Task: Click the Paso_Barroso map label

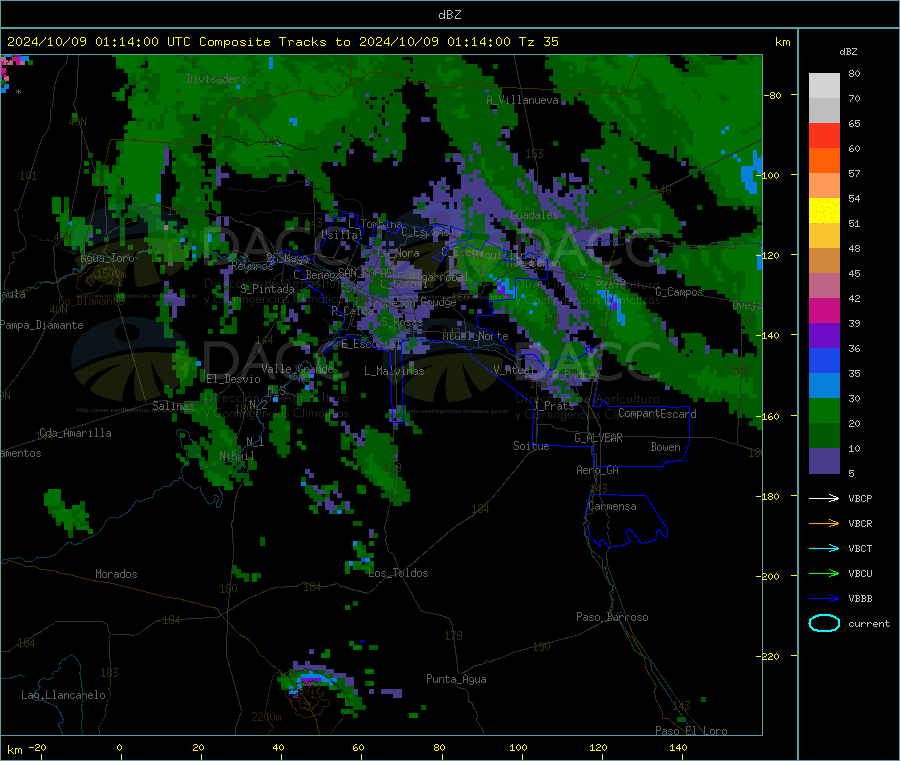Action: pos(612,617)
